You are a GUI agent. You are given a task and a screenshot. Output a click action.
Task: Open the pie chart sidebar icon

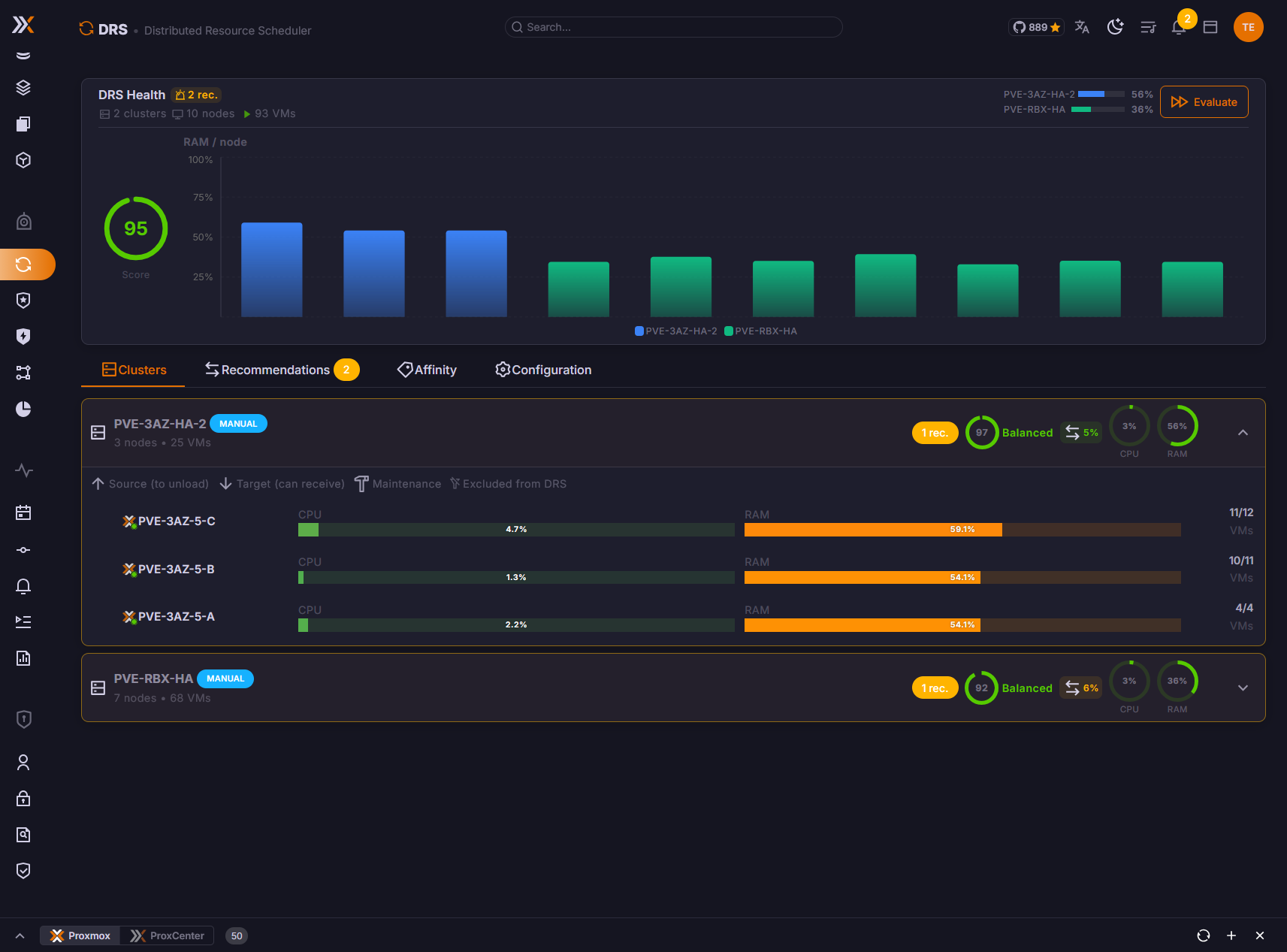point(23,409)
